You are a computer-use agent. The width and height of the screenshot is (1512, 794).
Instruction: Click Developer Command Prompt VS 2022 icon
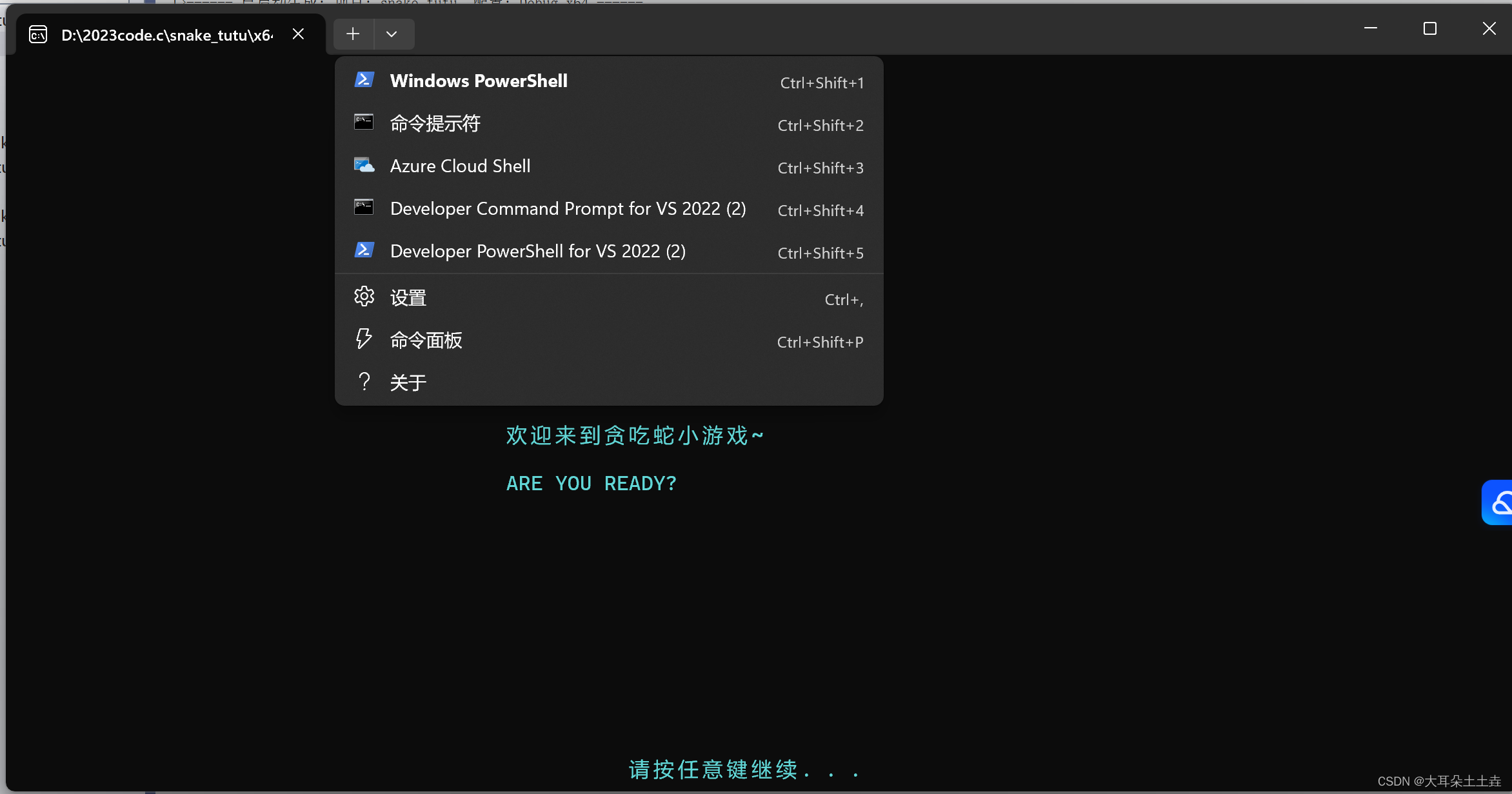[364, 207]
